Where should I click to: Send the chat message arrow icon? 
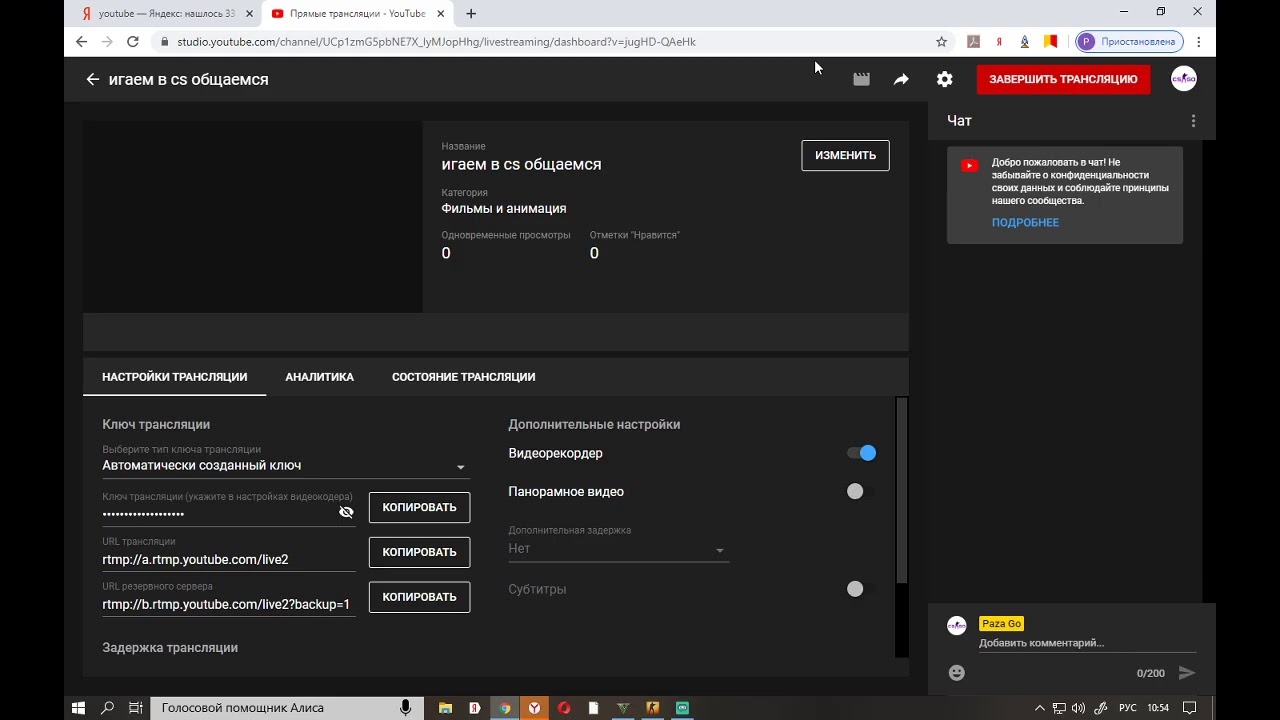pos(1187,673)
